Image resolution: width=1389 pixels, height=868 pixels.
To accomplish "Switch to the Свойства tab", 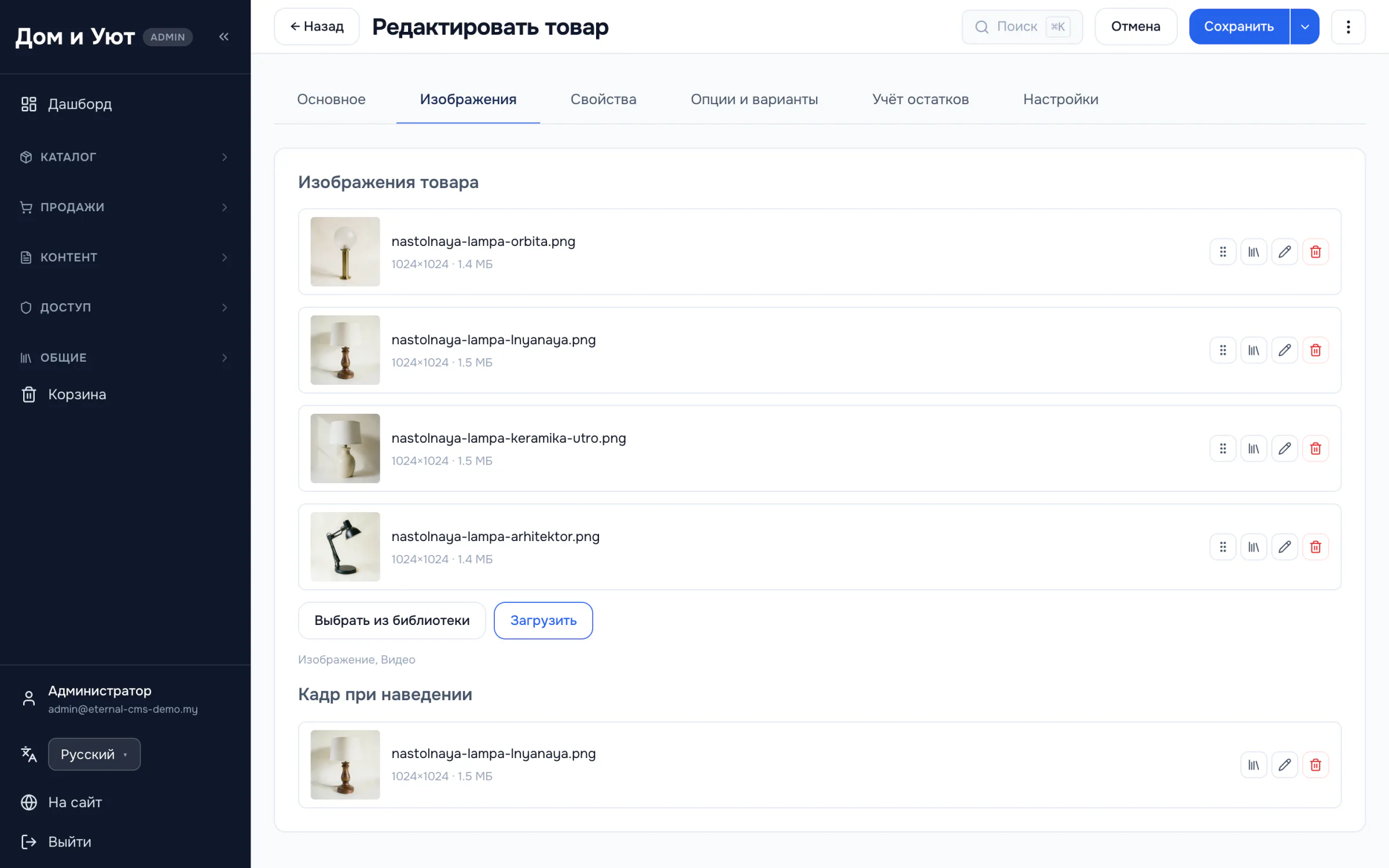I will click(x=603, y=100).
